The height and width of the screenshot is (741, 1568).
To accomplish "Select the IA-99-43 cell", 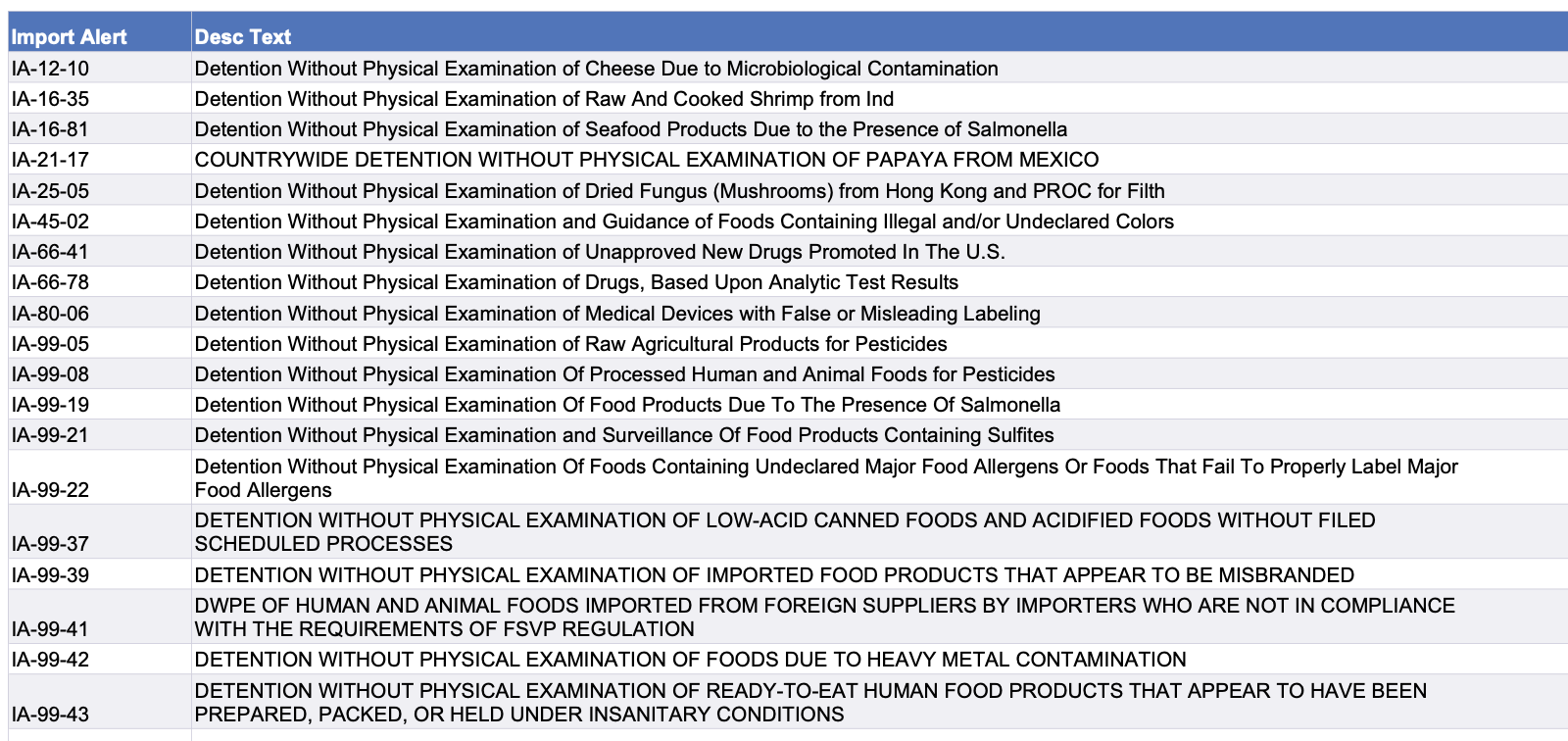I will (51, 714).
